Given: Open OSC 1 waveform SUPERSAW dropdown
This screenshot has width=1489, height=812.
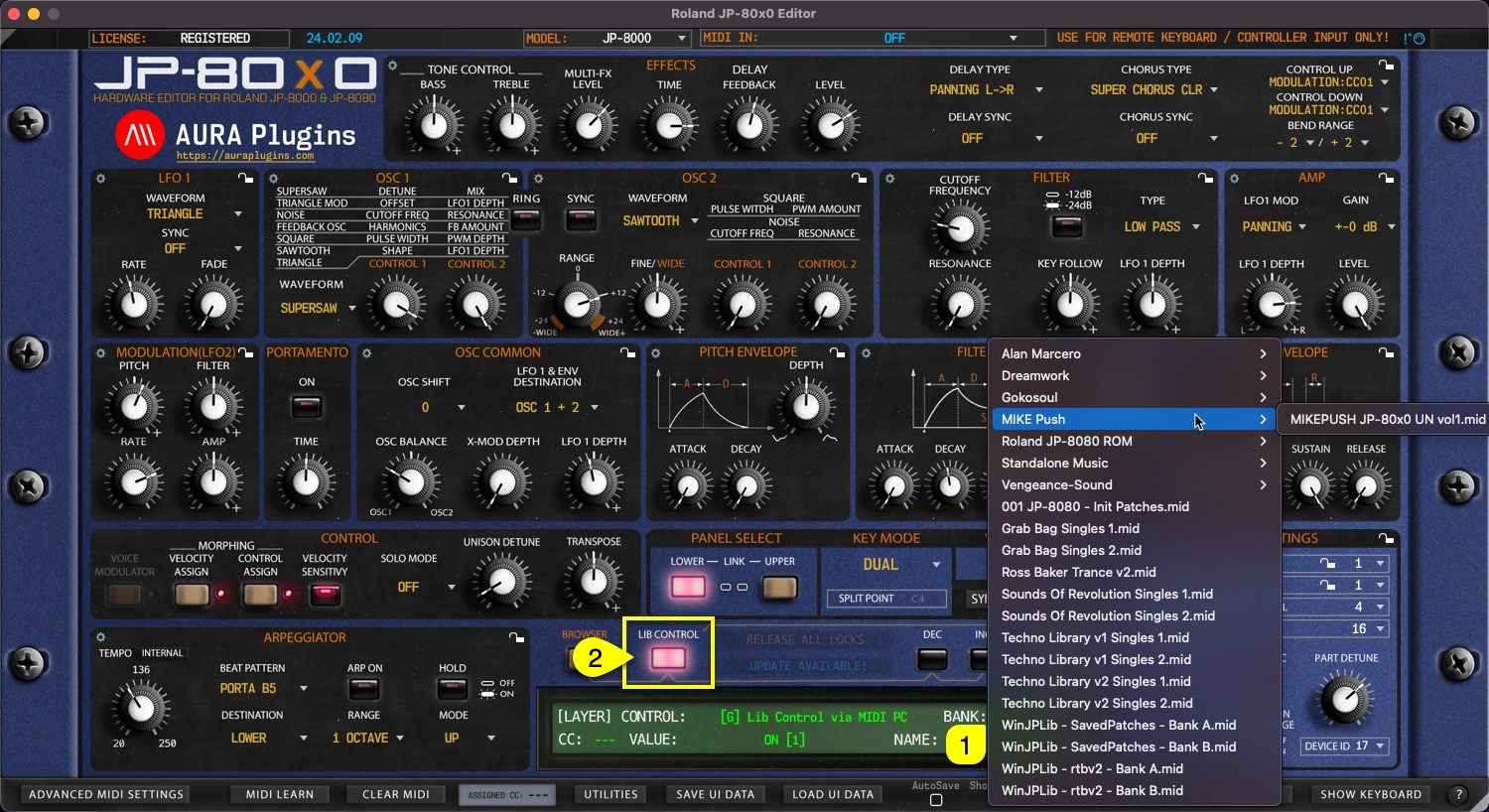Looking at the screenshot, I should coord(318,309).
